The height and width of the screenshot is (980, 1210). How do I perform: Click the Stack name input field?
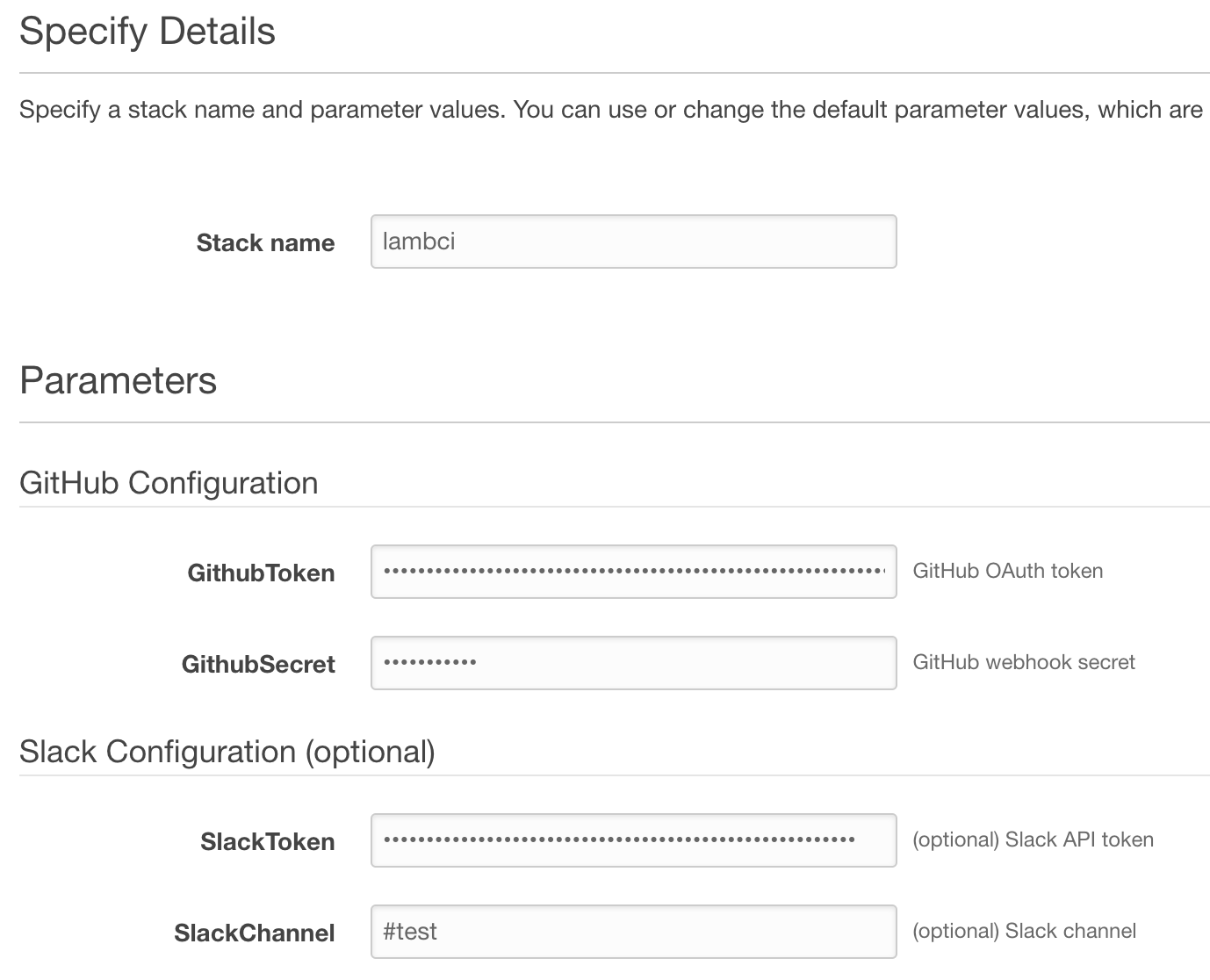pyautogui.click(x=633, y=241)
